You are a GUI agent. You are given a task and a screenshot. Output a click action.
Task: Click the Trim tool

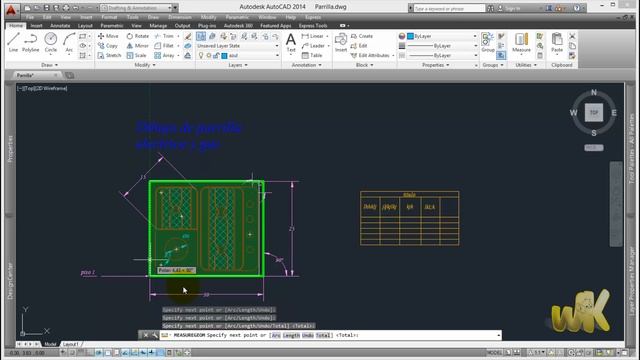point(164,36)
